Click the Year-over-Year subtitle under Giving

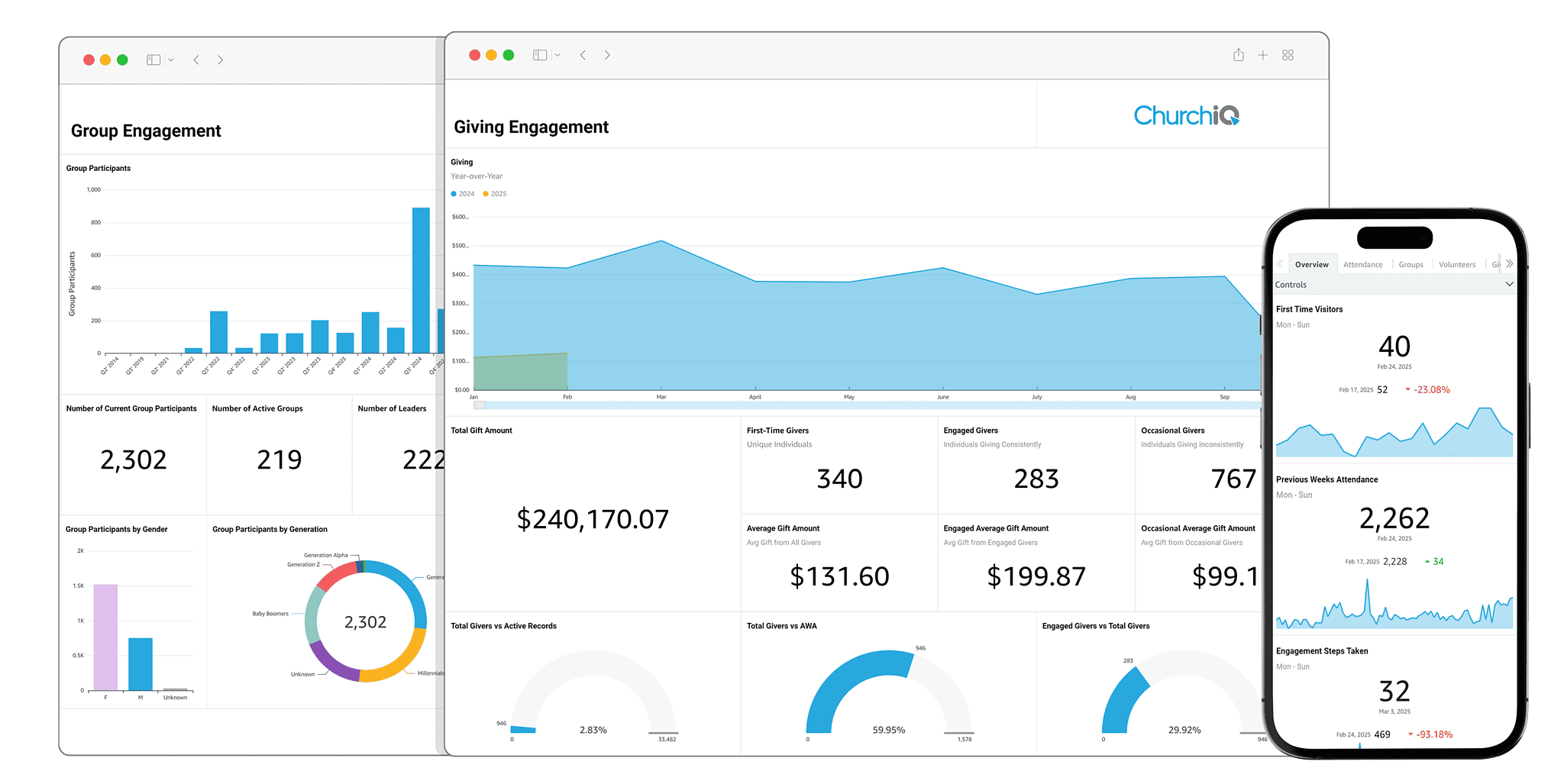[477, 176]
